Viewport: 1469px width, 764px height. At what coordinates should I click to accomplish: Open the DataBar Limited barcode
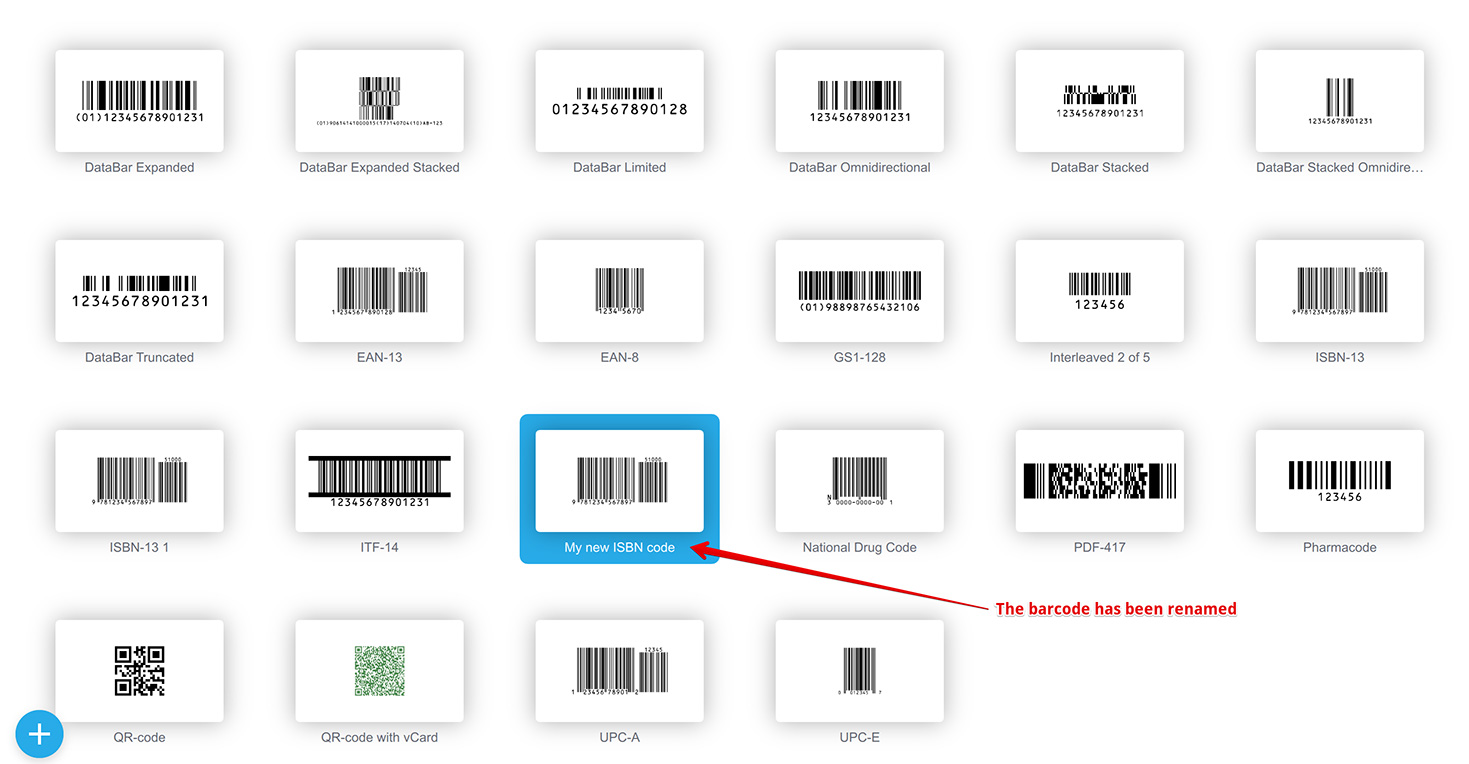[619, 100]
